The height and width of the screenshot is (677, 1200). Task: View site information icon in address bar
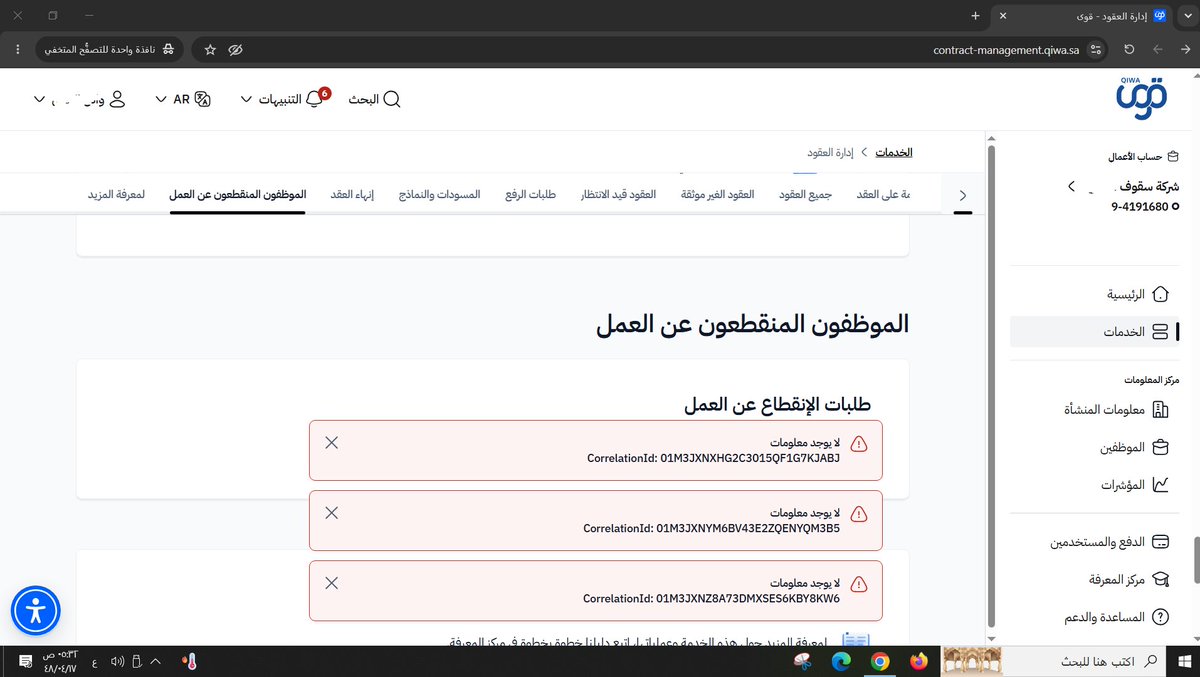(1097, 49)
